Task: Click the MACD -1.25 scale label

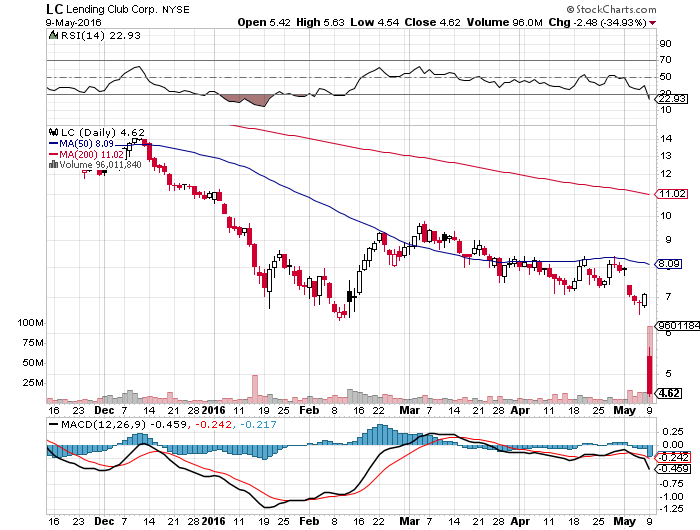Action: click(x=671, y=509)
